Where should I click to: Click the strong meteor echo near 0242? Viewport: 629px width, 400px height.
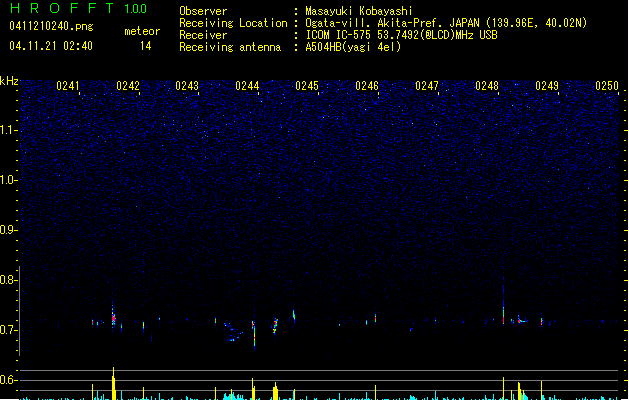point(113,317)
